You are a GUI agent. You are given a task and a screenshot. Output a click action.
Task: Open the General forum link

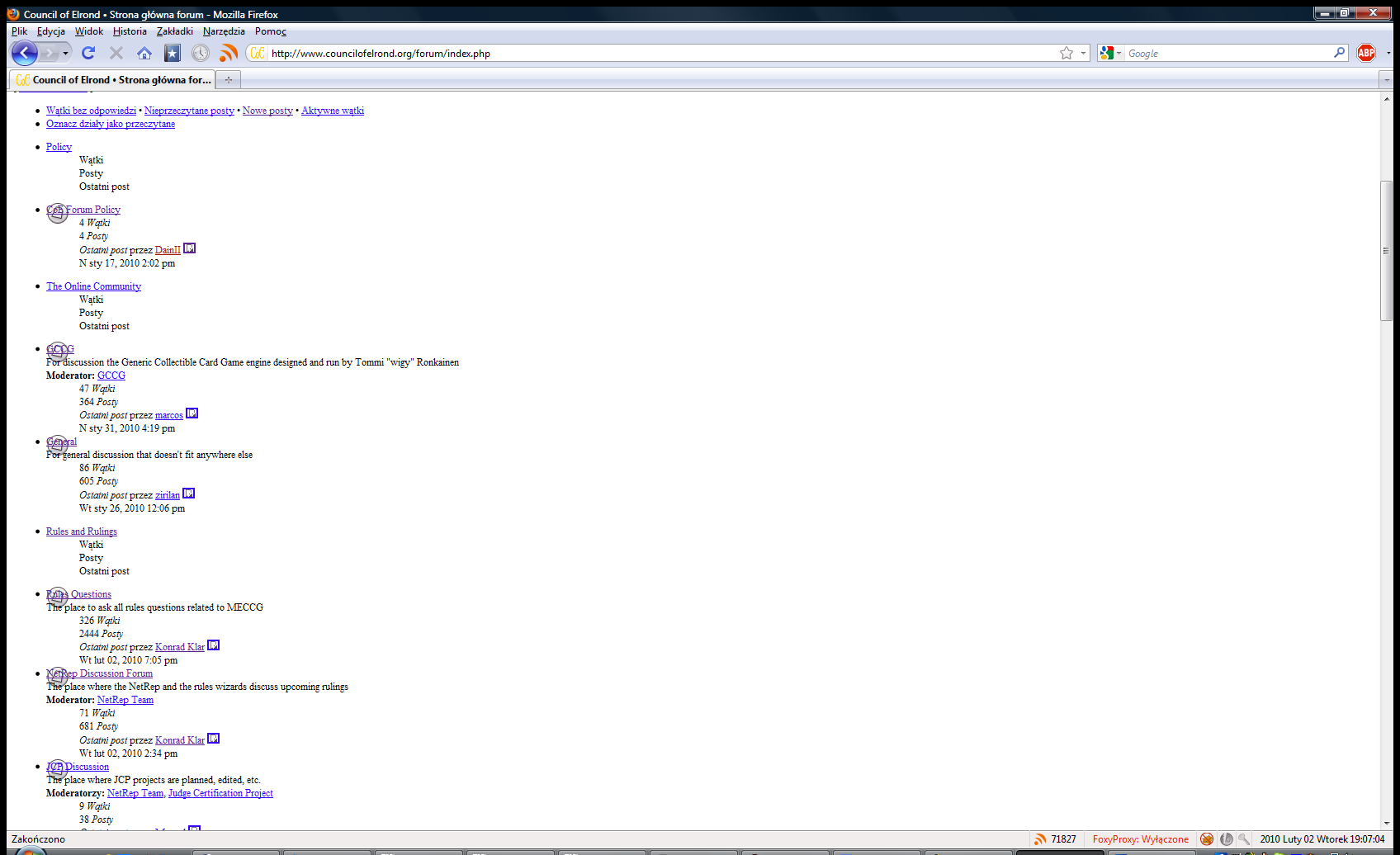(x=61, y=442)
